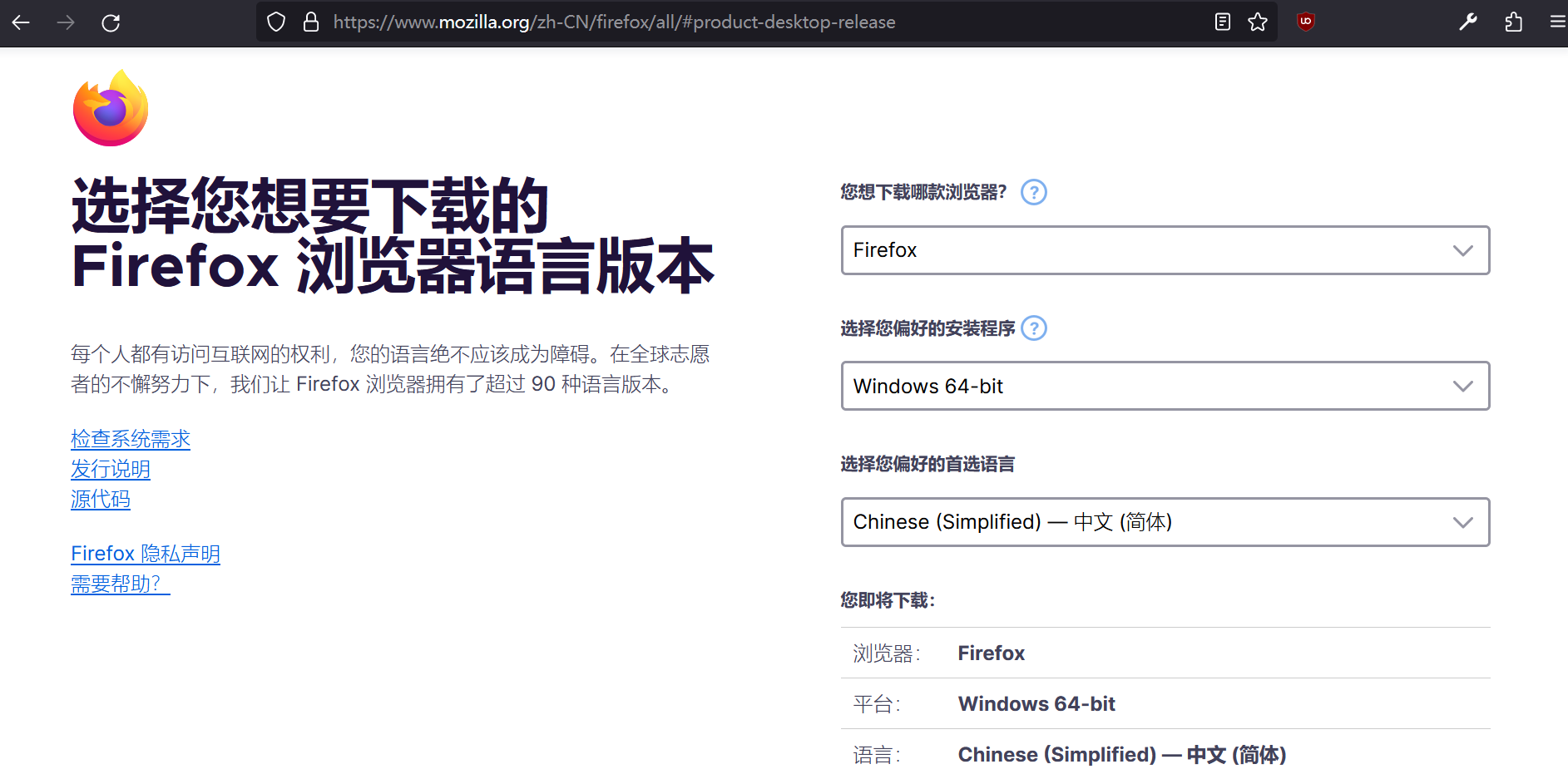
Task: Click the forward navigation arrow
Action: coord(66,22)
